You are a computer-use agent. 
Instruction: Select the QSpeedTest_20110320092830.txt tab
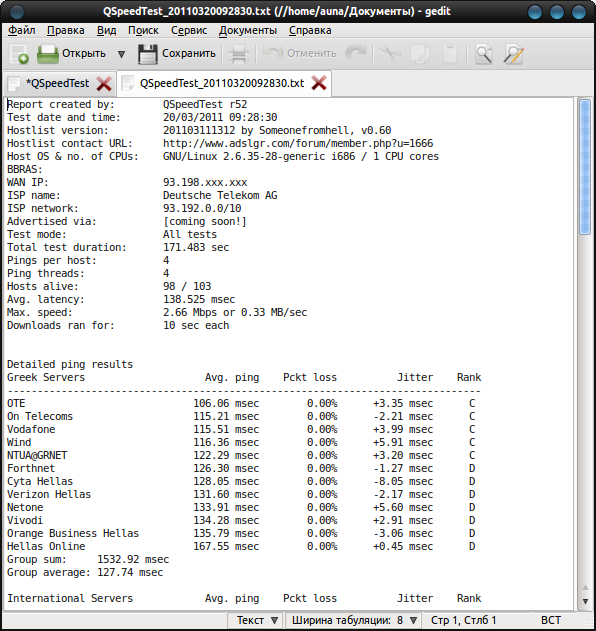[x=222, y=83]
